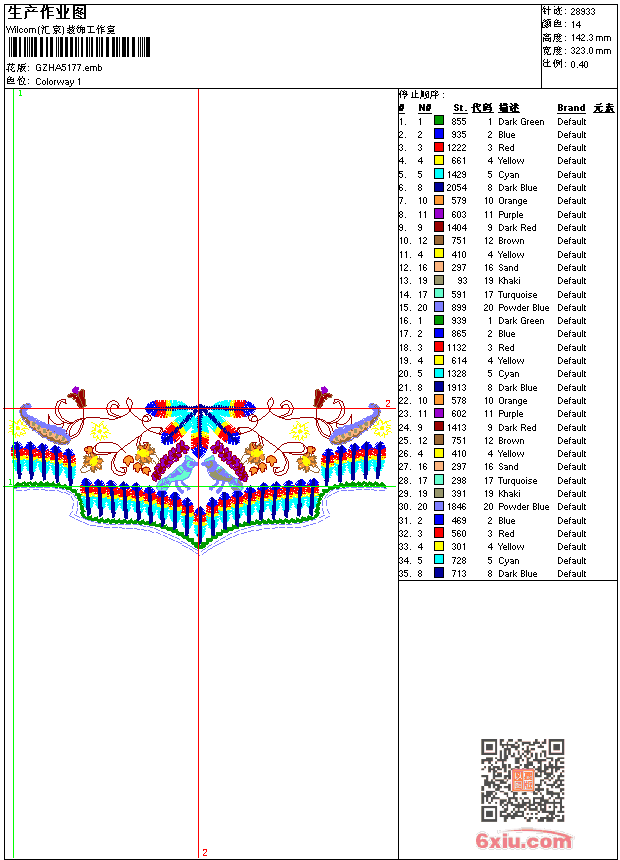The width and height of the screenshot is (620, 860).
Task: Select the Turquoise swatch in row 14
Action: click(439, 293)
